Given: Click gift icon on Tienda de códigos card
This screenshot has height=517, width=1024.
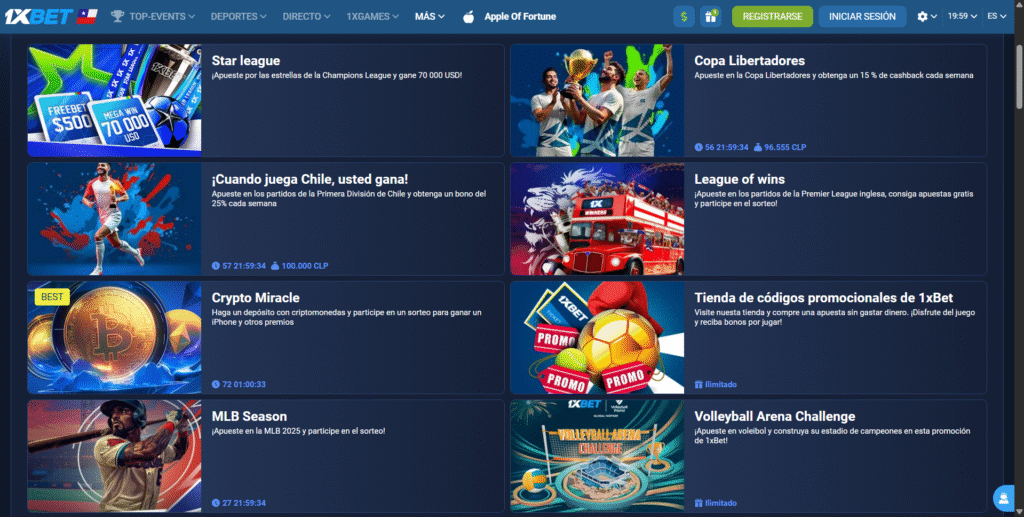Looking at the screenshot, I should coord(699,384).
